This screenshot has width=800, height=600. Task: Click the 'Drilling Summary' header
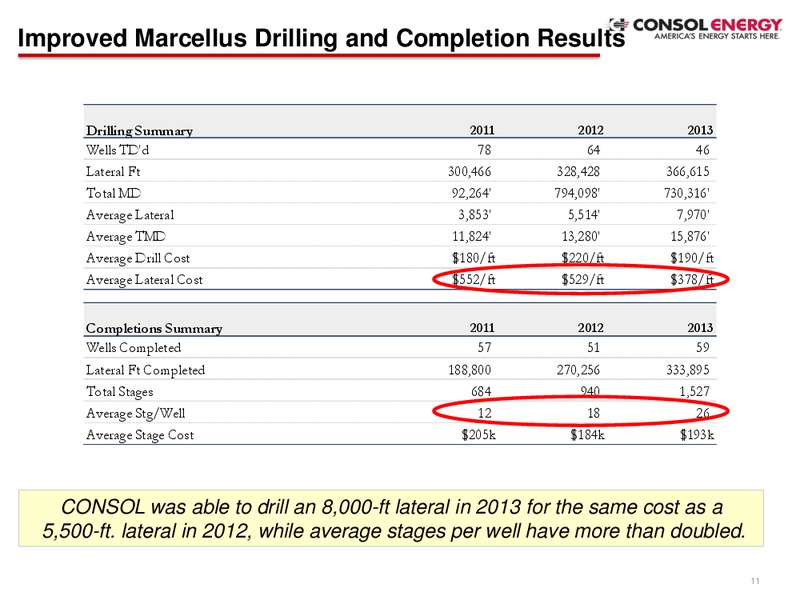coord(139,131)
